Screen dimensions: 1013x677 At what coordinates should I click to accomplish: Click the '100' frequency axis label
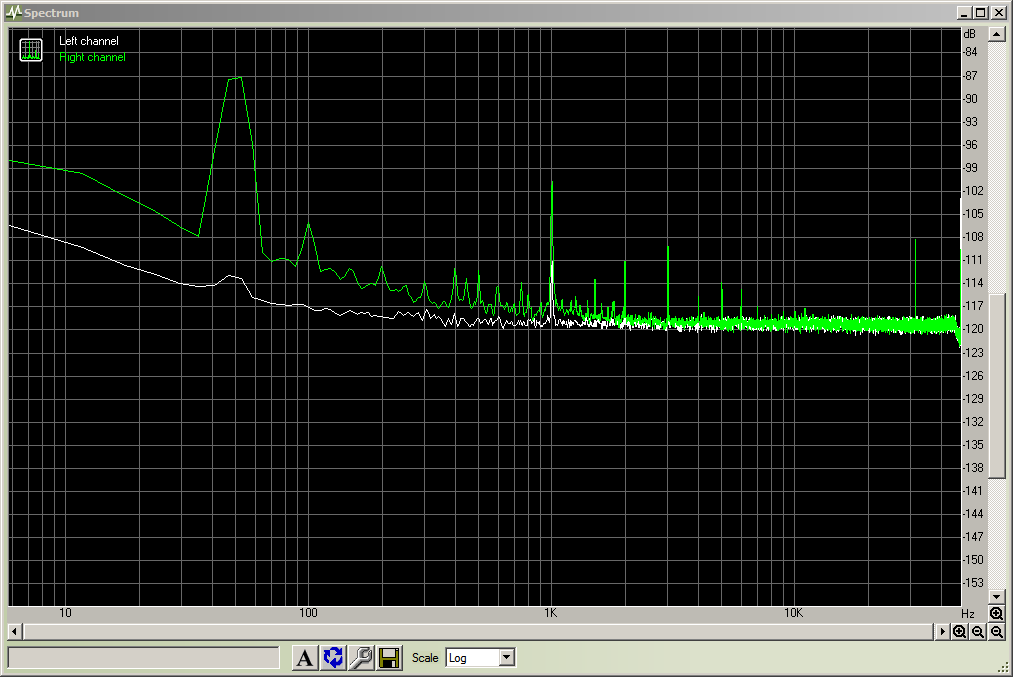click(x=308, y=613)
